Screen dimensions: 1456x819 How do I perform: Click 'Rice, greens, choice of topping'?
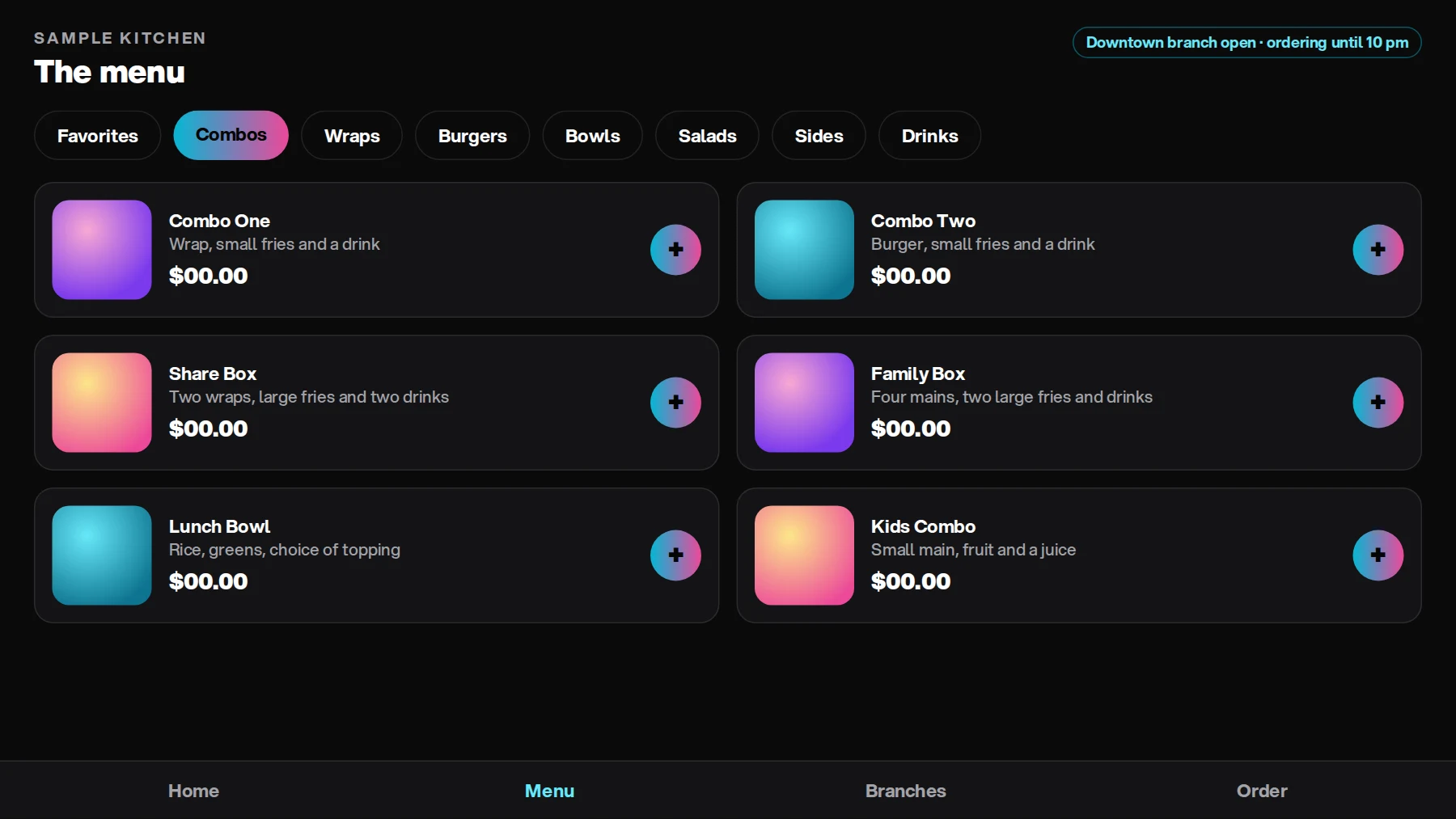point(285,550)
